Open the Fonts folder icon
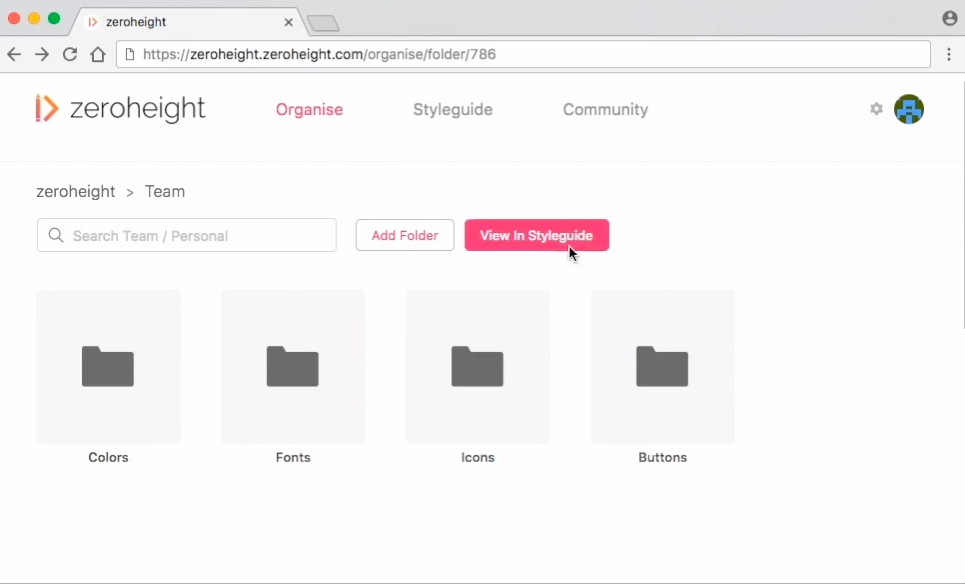 coord(292,366)
